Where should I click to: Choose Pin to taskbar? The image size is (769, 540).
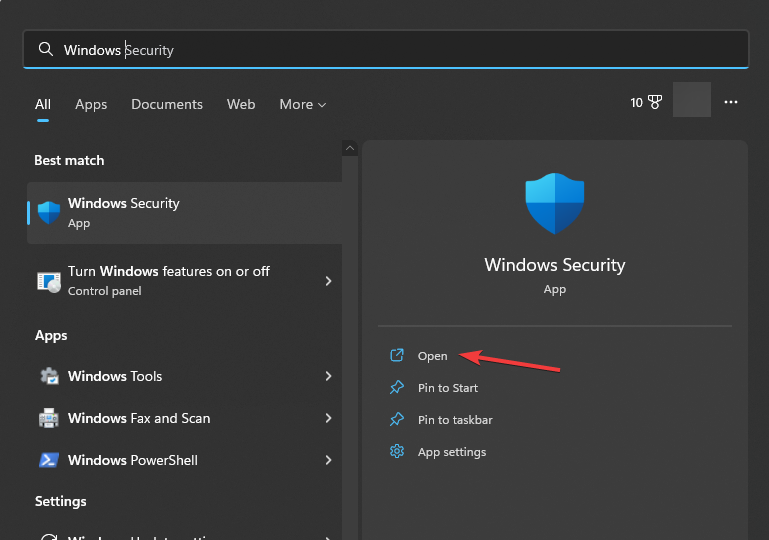point(455,420)
